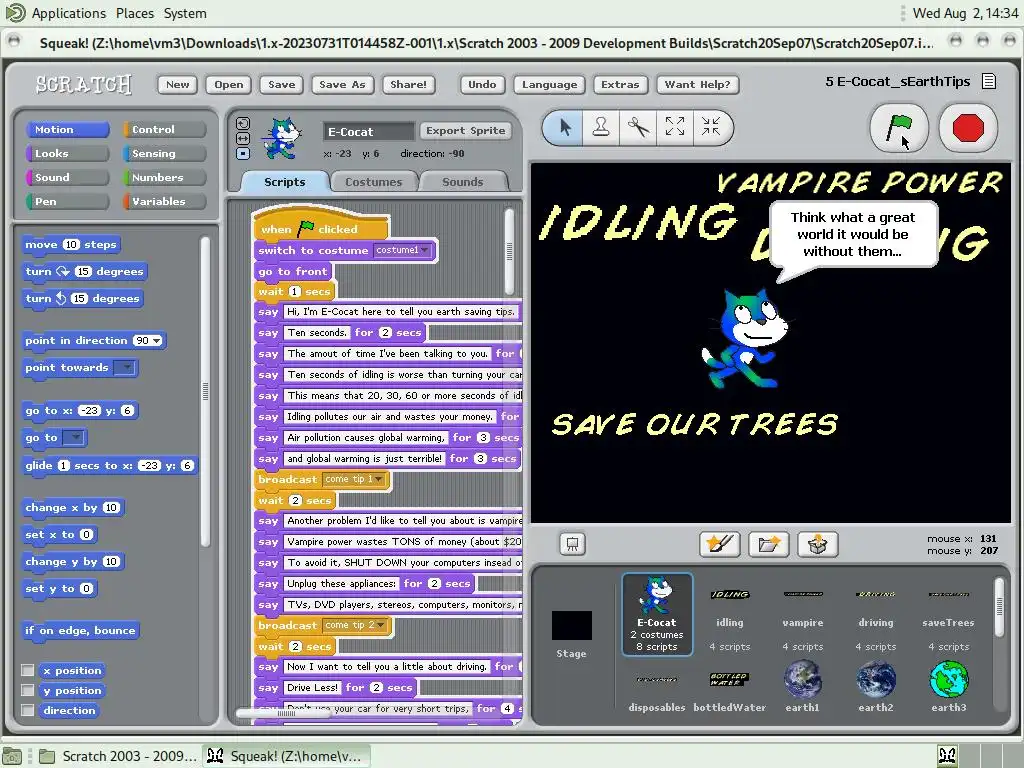Click the blocks palette vertical scrollbar
Image resolution: width=1024 pixels, height=768 pixels.
[206, 391]
